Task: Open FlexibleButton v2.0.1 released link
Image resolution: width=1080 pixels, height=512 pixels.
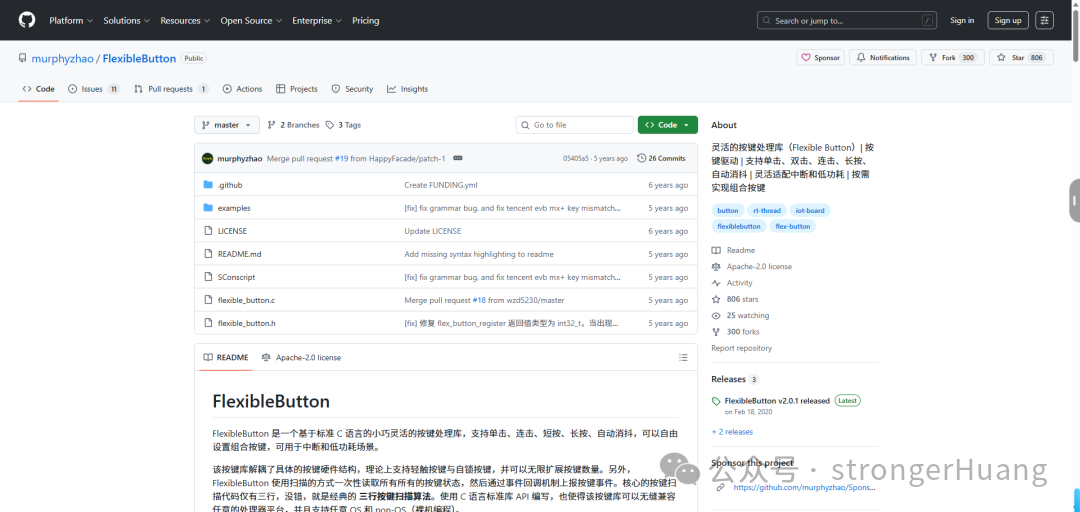Action: (777, 400)
